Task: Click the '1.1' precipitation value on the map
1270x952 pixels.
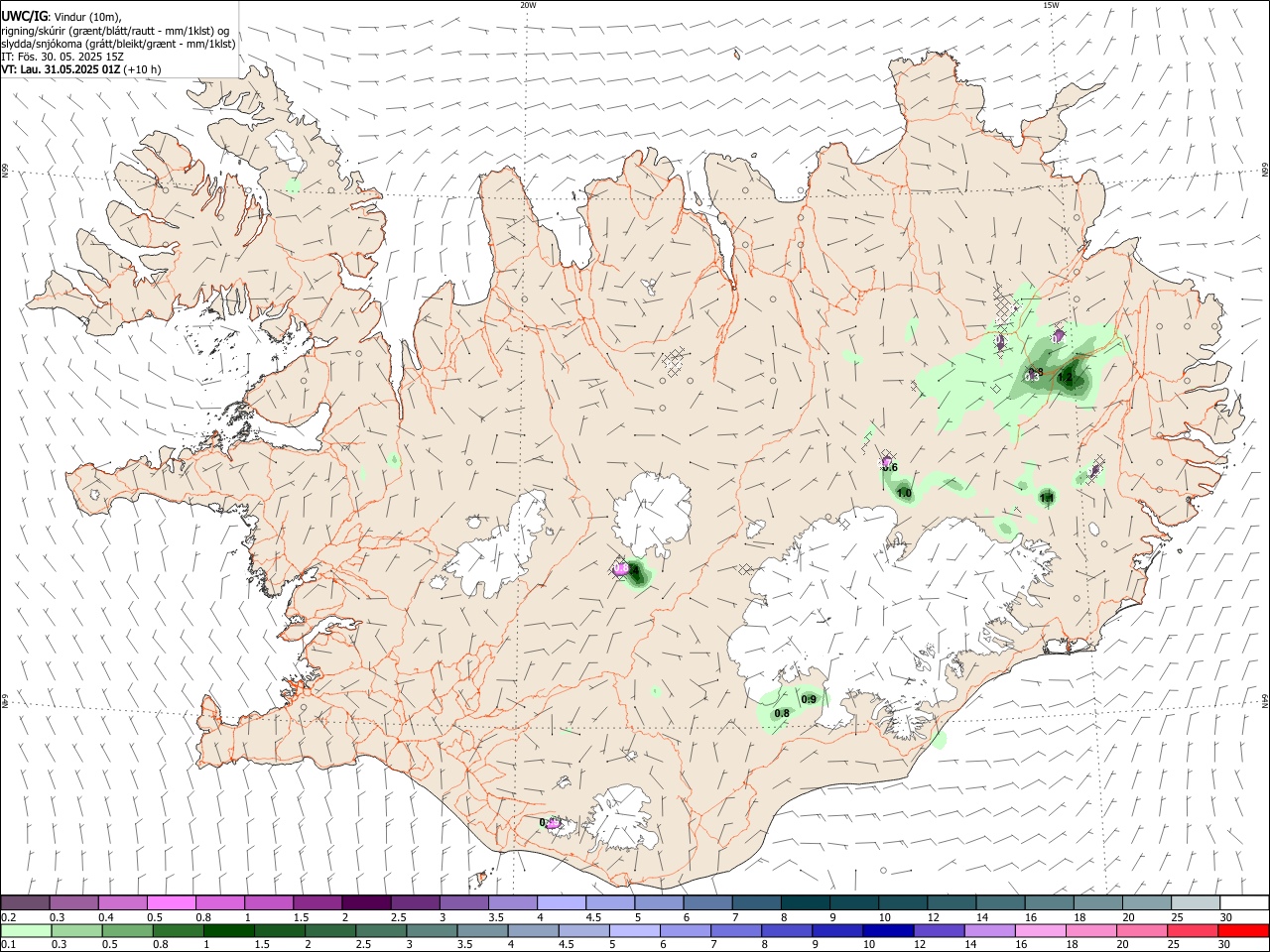Action: click(1047, 497)
